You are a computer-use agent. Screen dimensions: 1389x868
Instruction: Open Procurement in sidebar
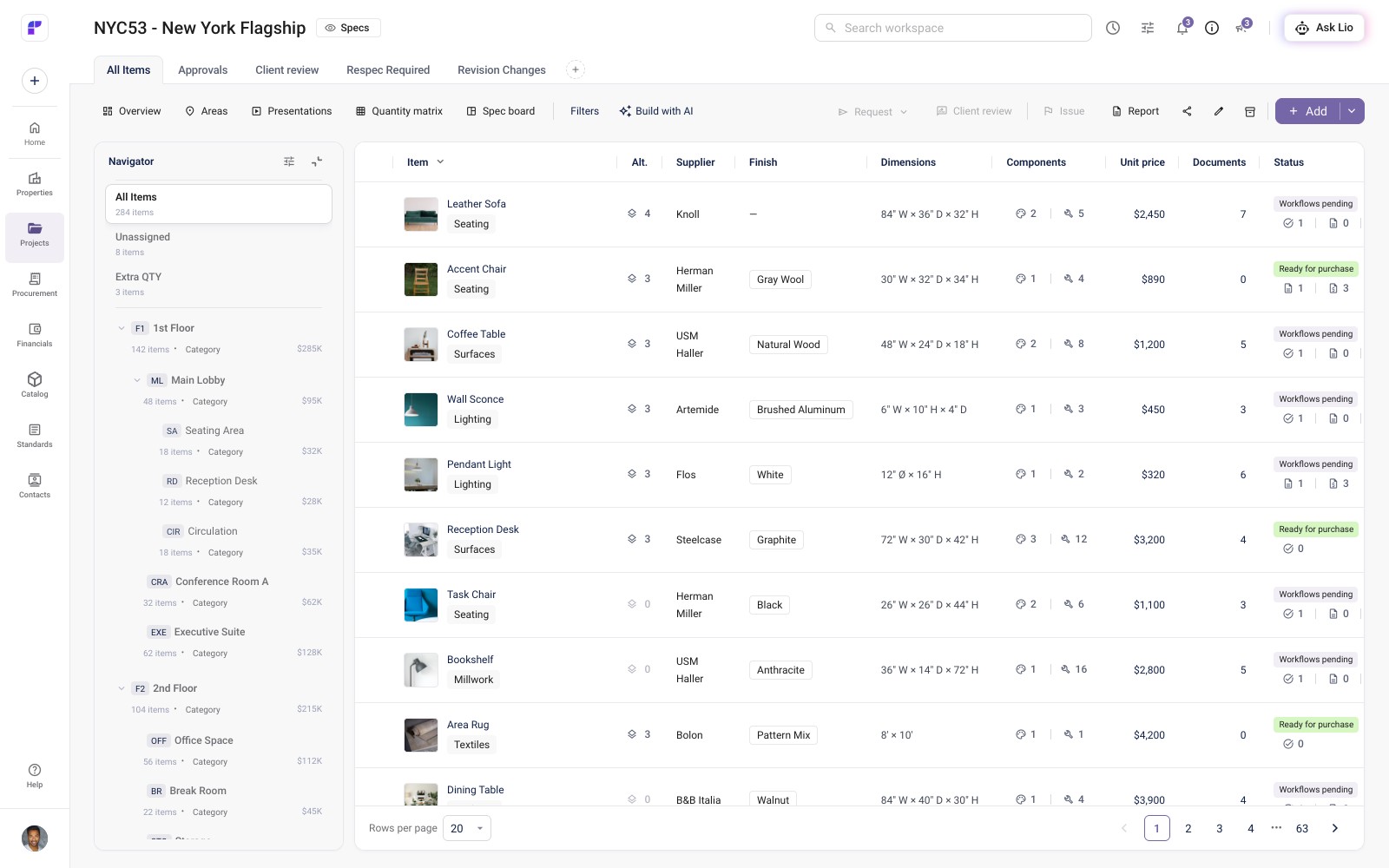(35, 285)
